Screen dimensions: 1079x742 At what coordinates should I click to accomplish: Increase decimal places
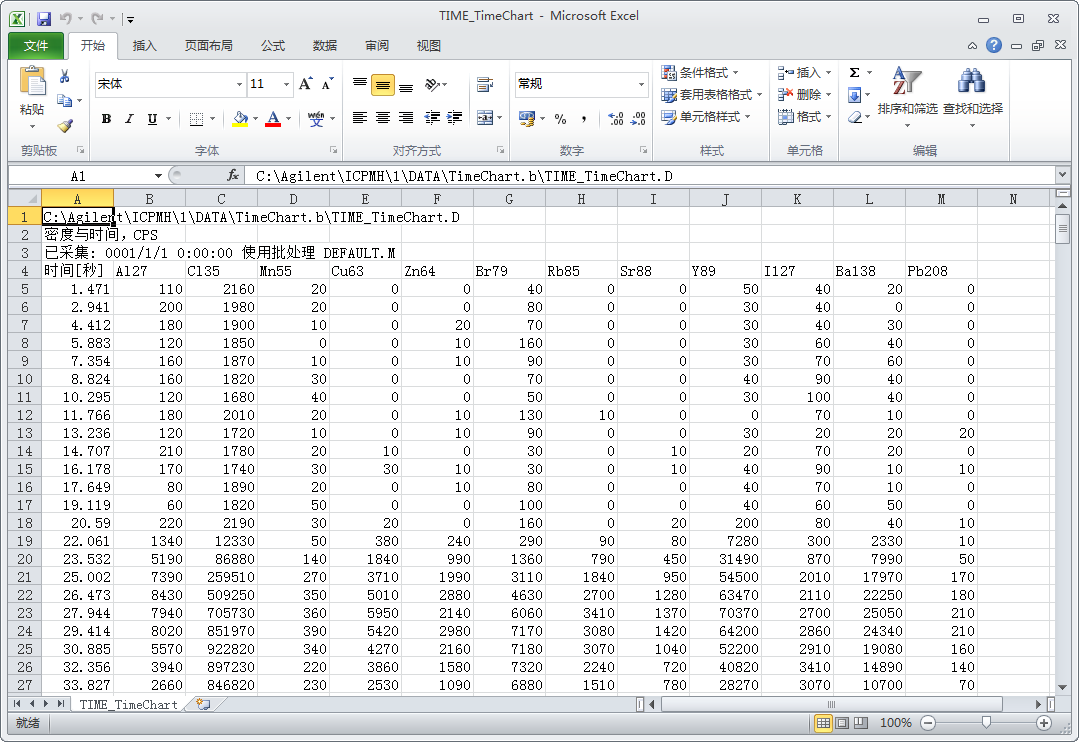(x=616, y=118)
